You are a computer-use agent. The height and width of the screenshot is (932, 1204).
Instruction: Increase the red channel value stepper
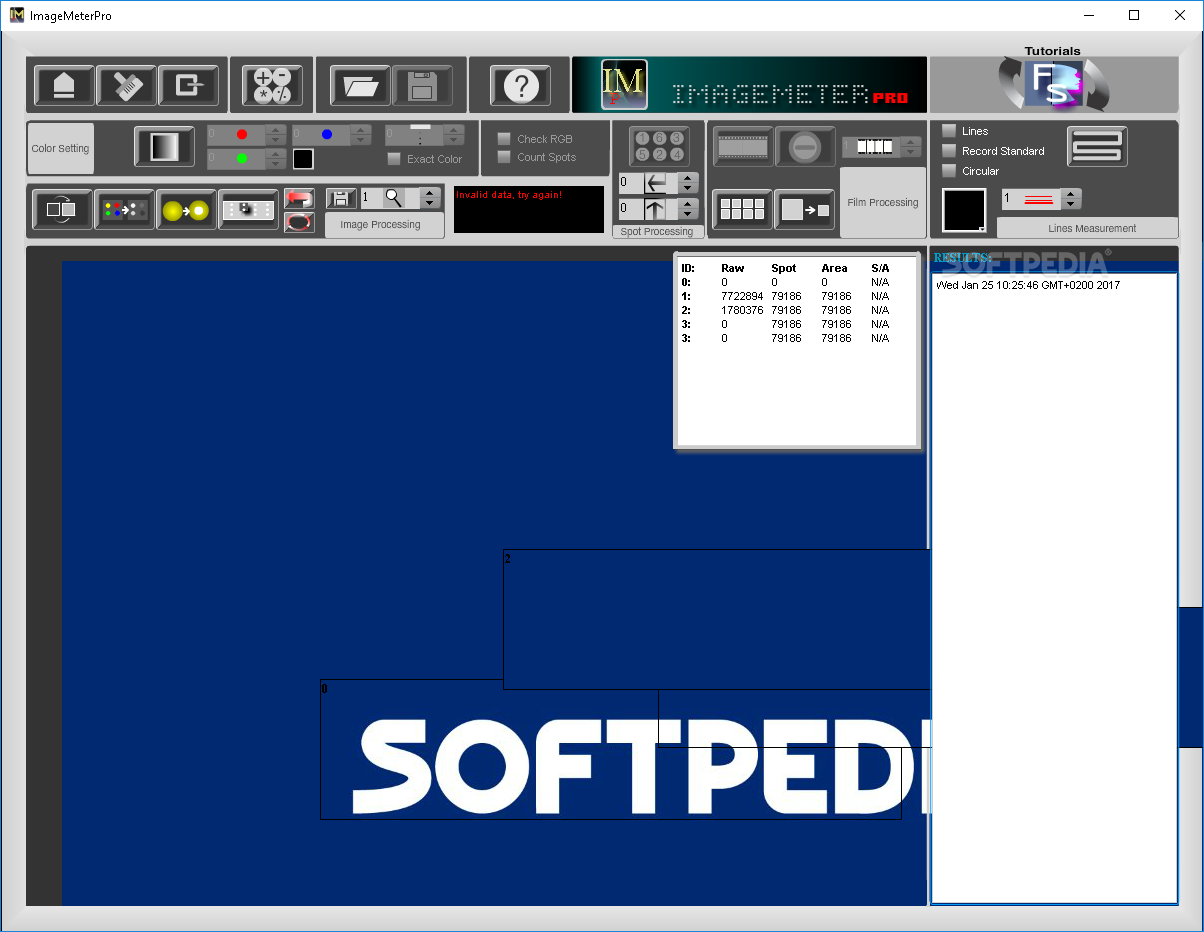click(276, 129)
